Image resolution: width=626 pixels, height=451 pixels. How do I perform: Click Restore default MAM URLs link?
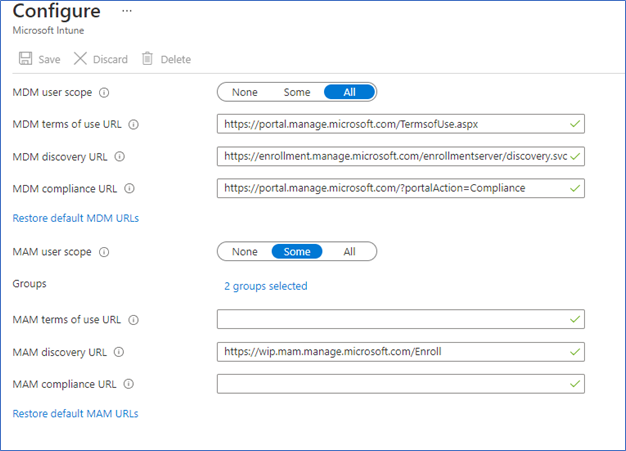[75, 414]
